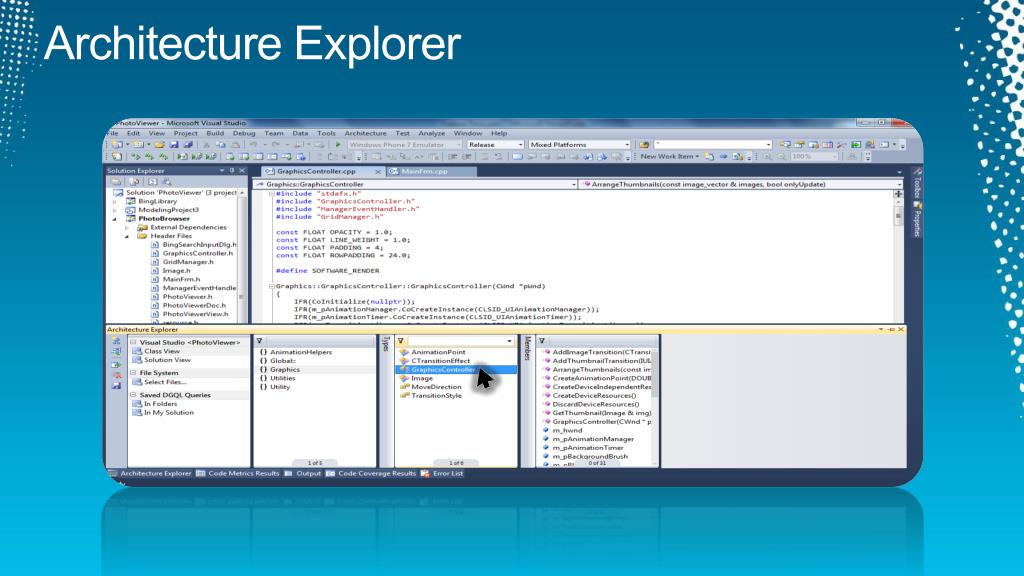Click the Zoom Out icon in toolbar
This screenshot has height=576, width=1024.
click(x=781, y=157)
